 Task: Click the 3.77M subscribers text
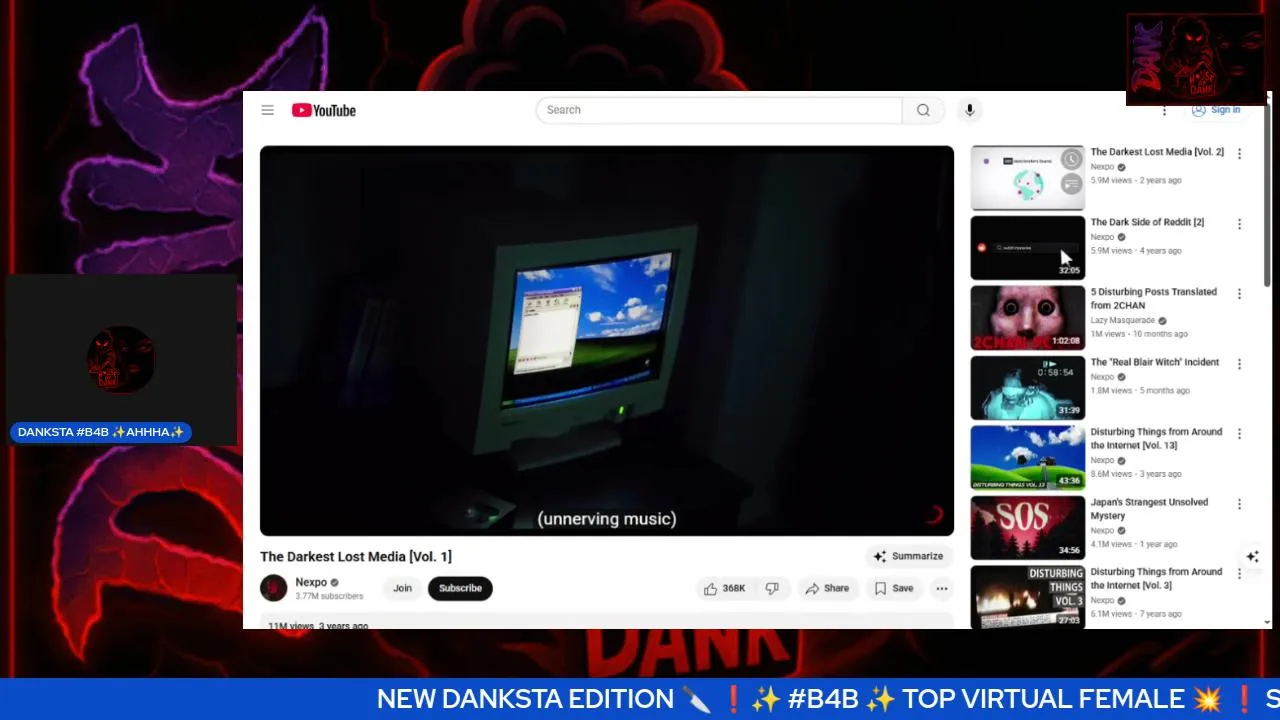[x=329, y=596]
